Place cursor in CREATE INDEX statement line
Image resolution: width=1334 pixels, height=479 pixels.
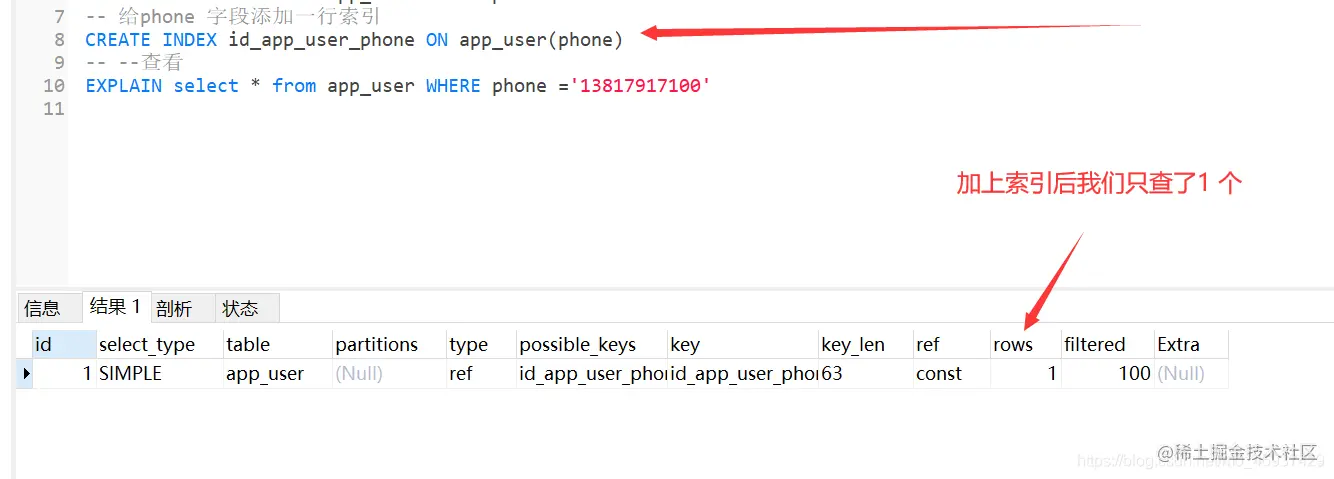tap(354, 40)
